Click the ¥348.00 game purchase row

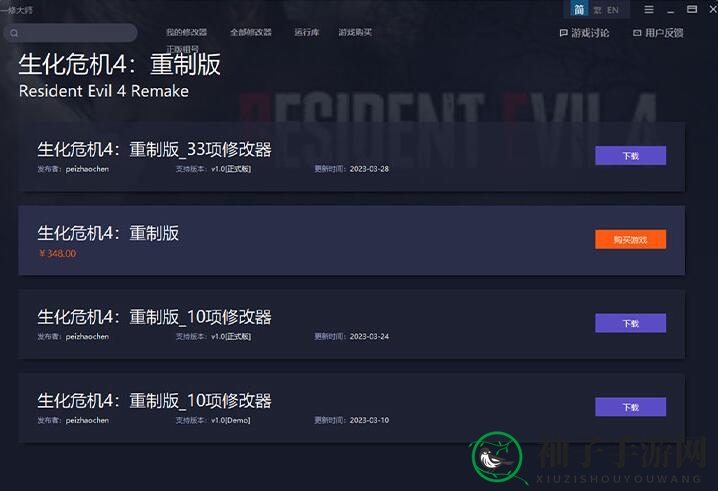point(352,240)
